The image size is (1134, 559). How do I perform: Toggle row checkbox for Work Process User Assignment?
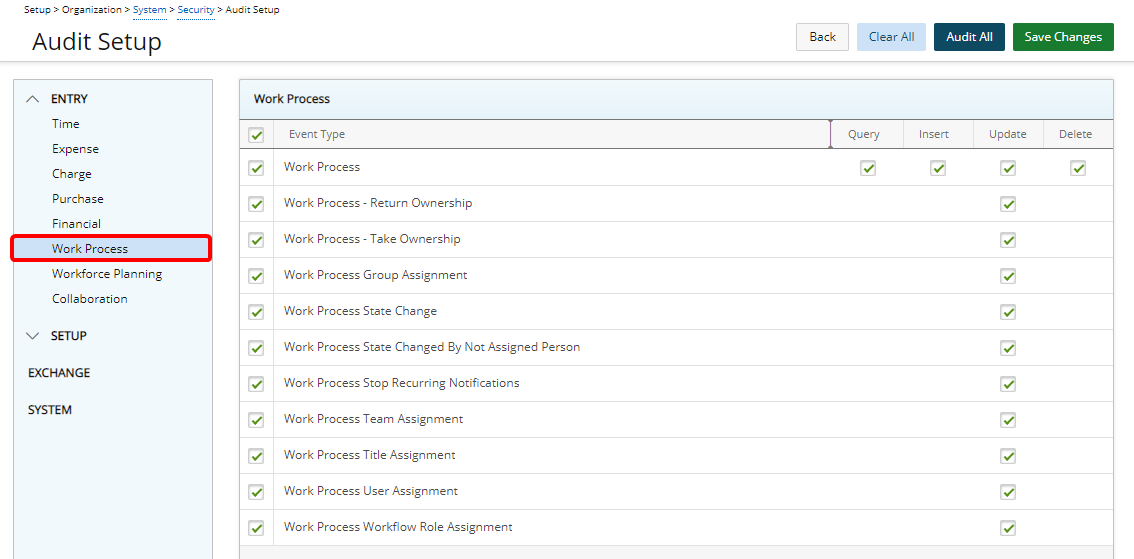click(256, 492)
